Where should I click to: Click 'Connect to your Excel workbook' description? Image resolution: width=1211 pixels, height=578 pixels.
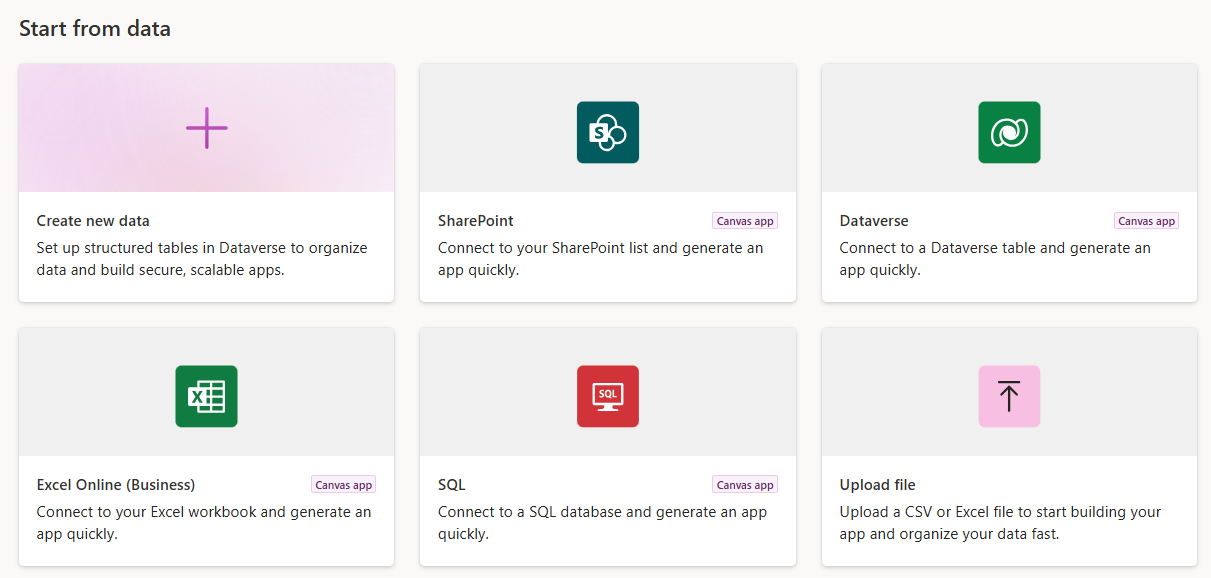point(204,523)
